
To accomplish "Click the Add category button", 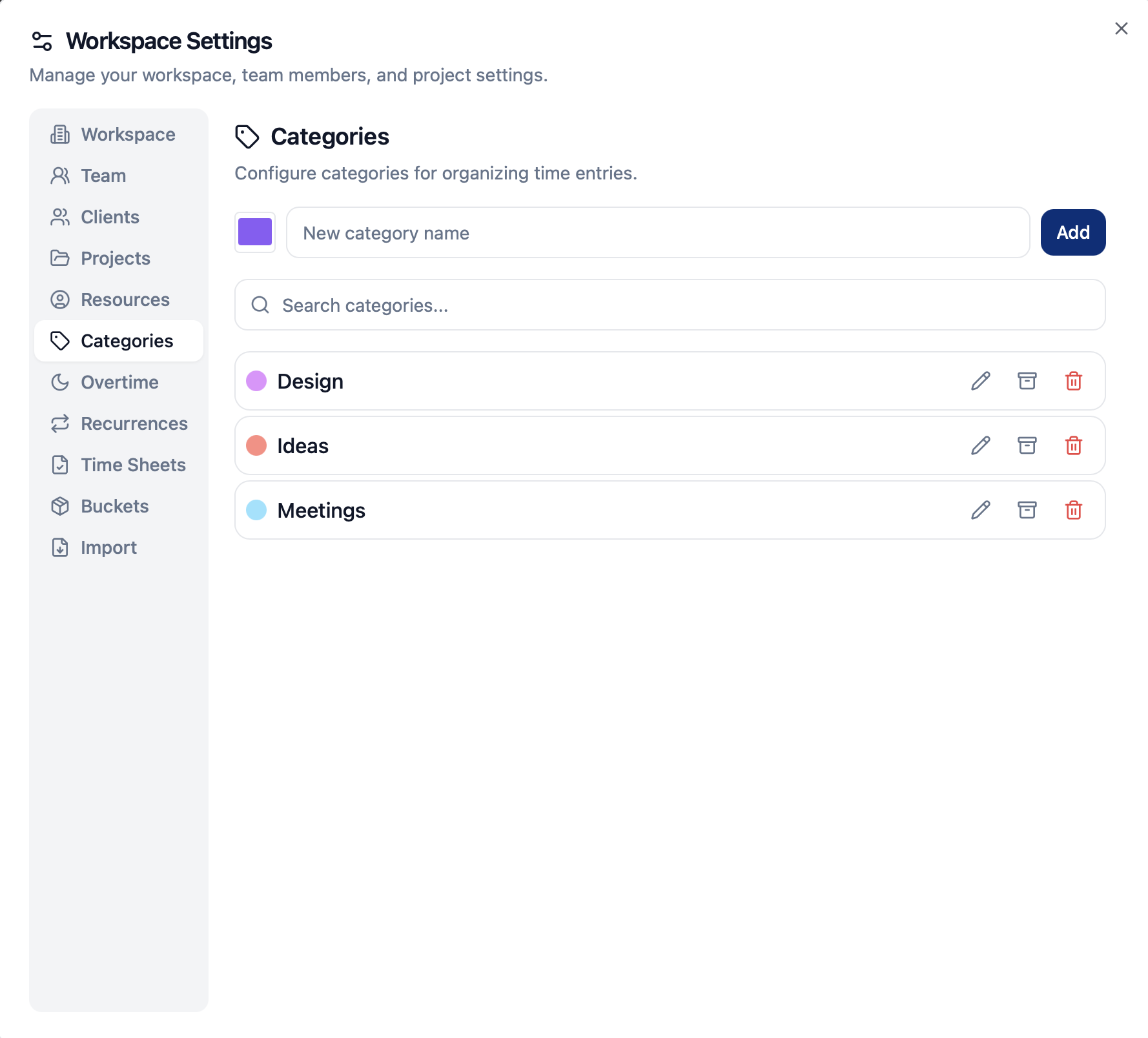I will [x=1072, y=232].
